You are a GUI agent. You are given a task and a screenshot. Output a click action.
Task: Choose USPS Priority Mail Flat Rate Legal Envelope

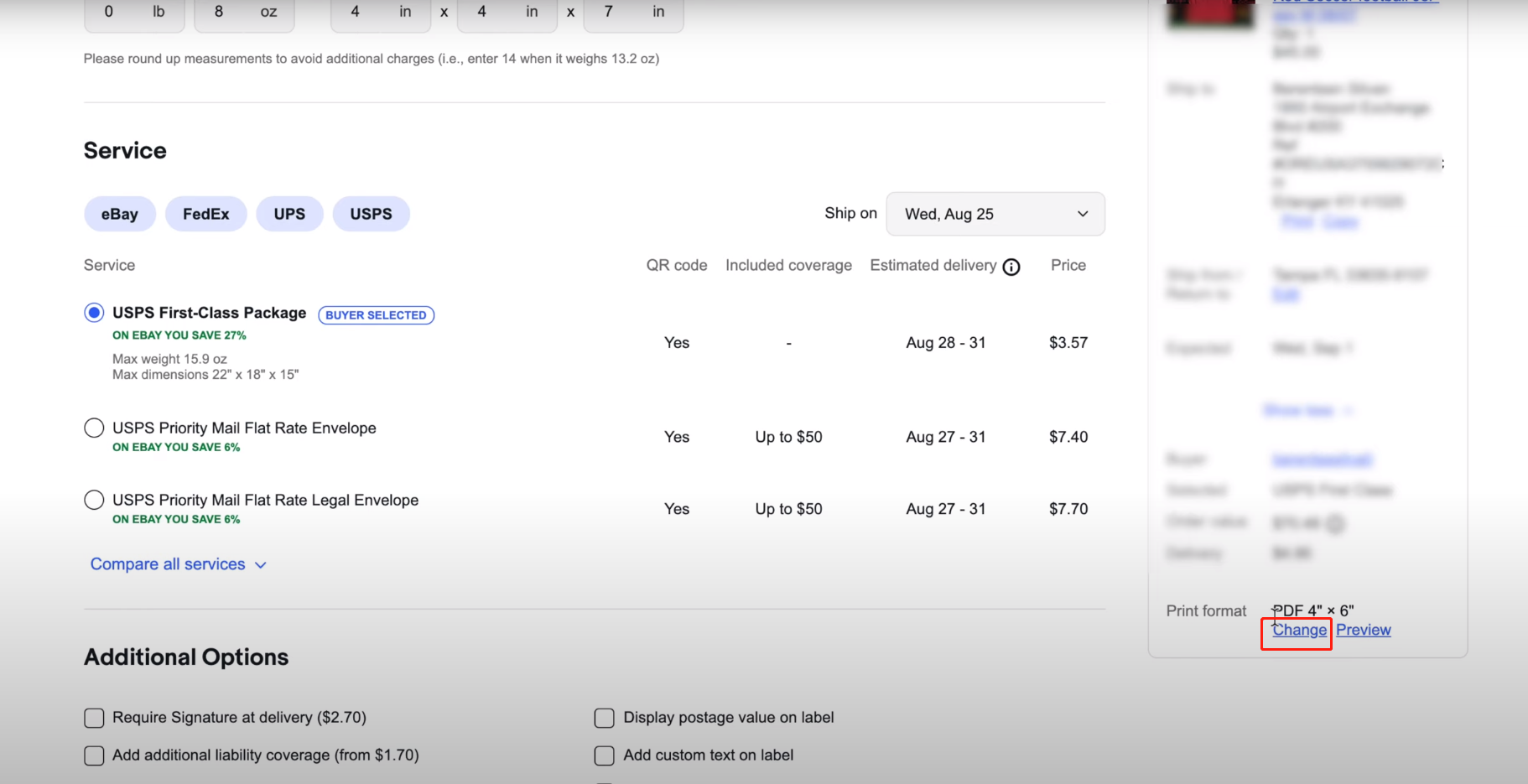click(x=94, y=500)
